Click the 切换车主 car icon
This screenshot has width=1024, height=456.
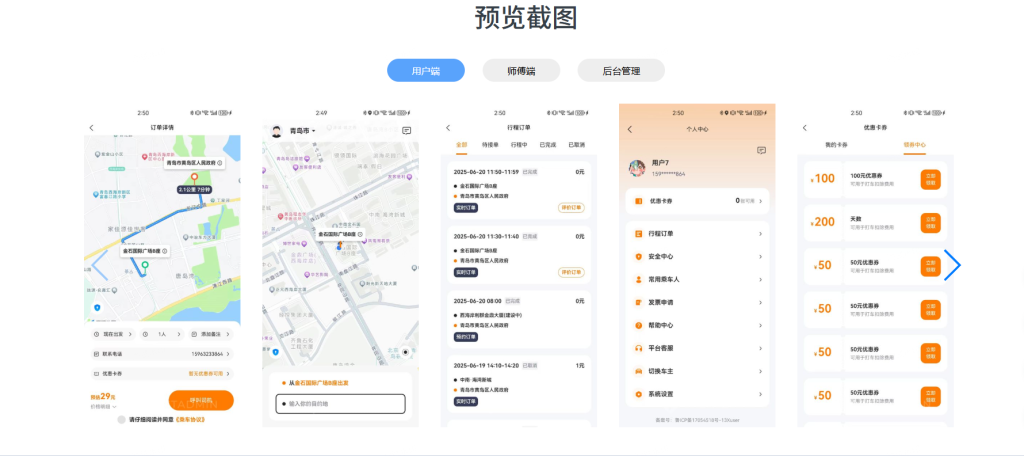[x=638, y=371]
